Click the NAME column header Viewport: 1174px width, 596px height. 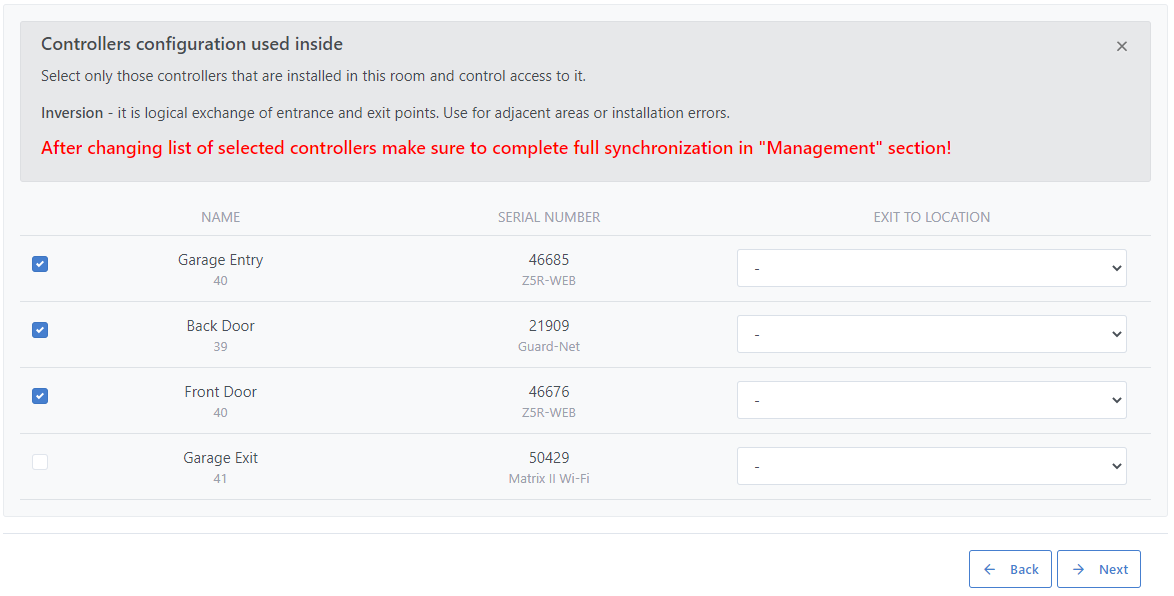220,217
